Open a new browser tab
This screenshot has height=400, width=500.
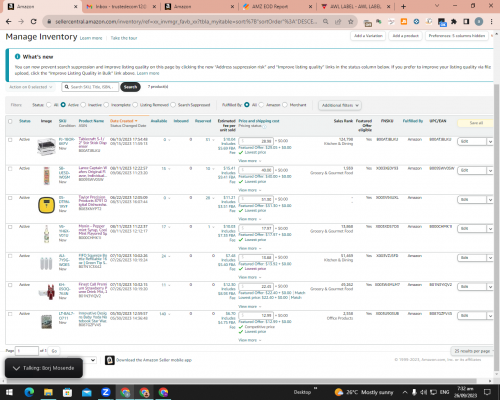(403, 6)
